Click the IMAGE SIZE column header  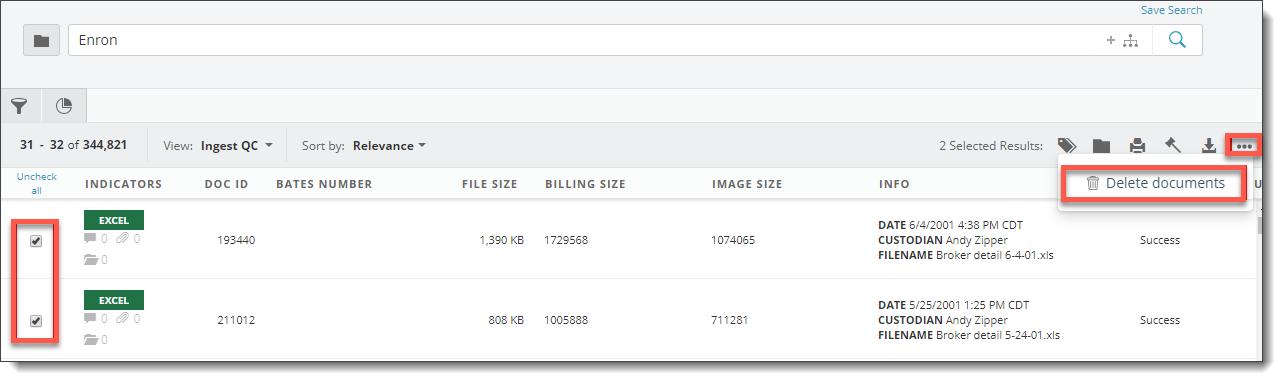[x=747, y=184]
